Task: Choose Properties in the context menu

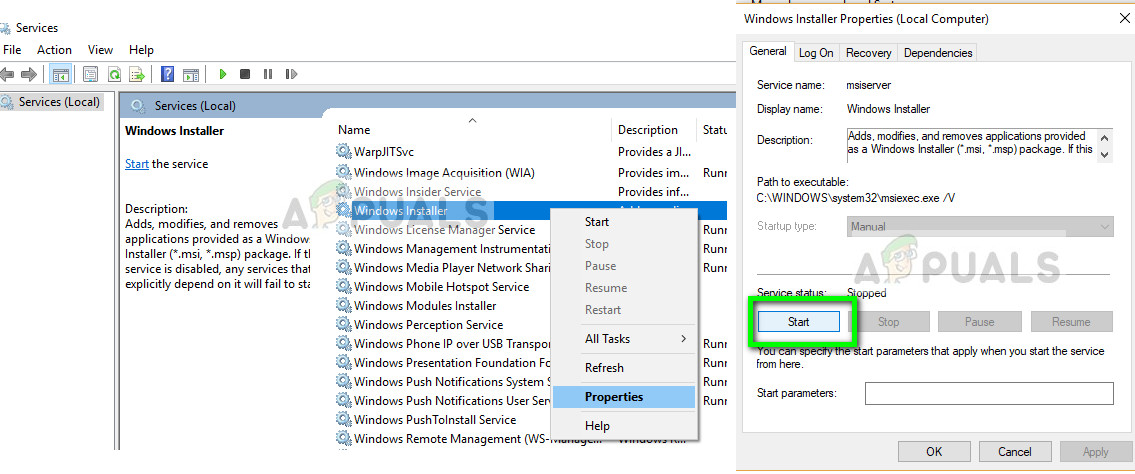Action: [614, 397]
